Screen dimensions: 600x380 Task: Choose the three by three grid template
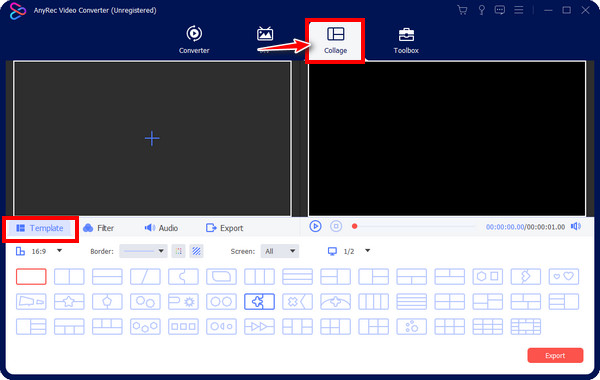[x=488, y=327]
